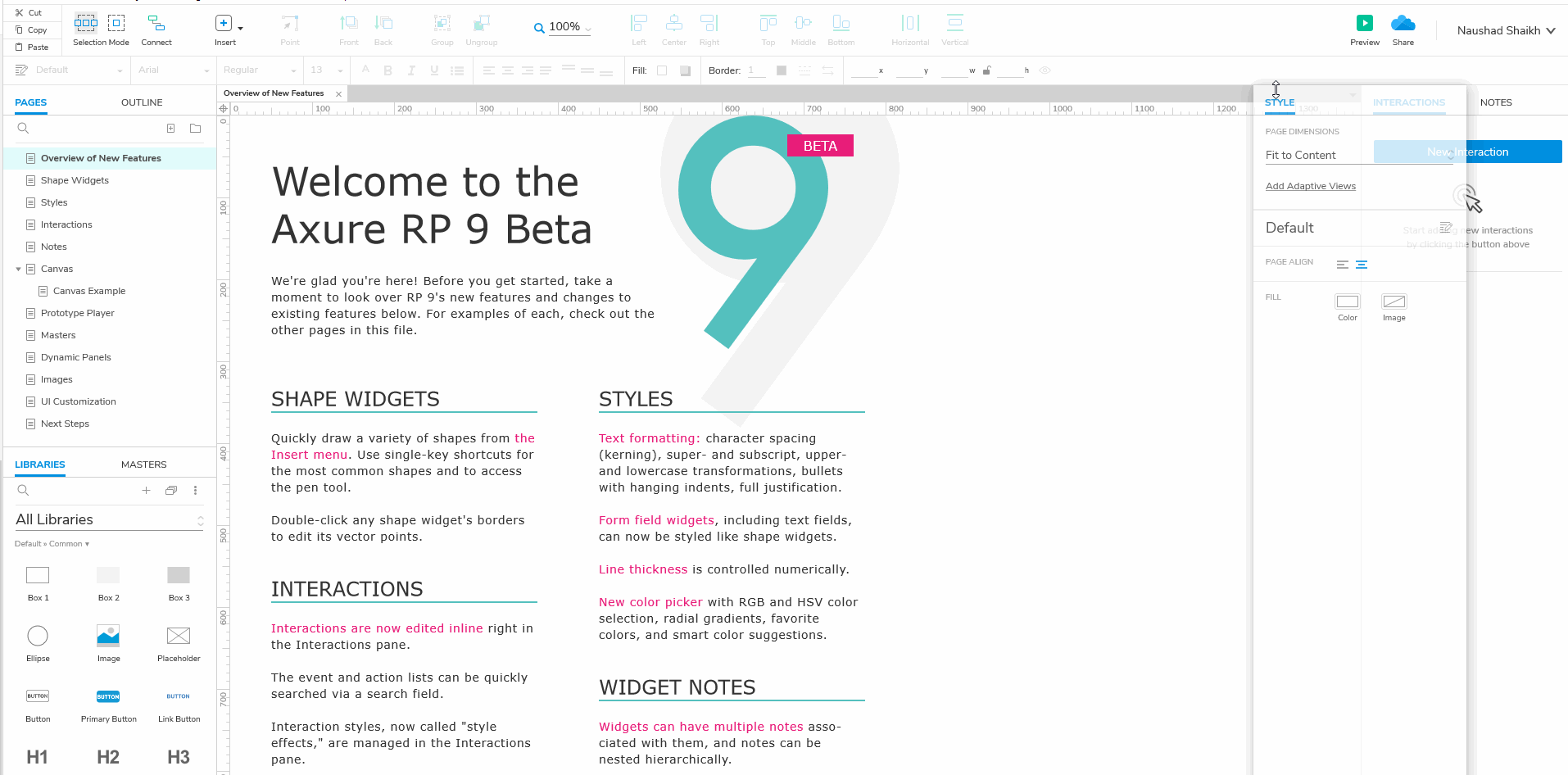Add a new folder in Pages panel
The image size is (1568, 775).
point(195,129)
